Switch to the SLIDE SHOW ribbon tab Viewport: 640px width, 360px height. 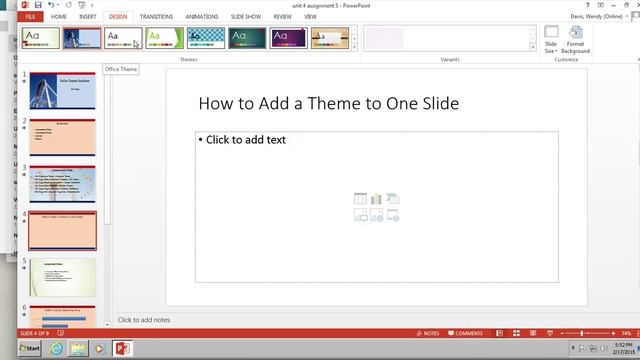pyautogui.click(x=246, y=16)
